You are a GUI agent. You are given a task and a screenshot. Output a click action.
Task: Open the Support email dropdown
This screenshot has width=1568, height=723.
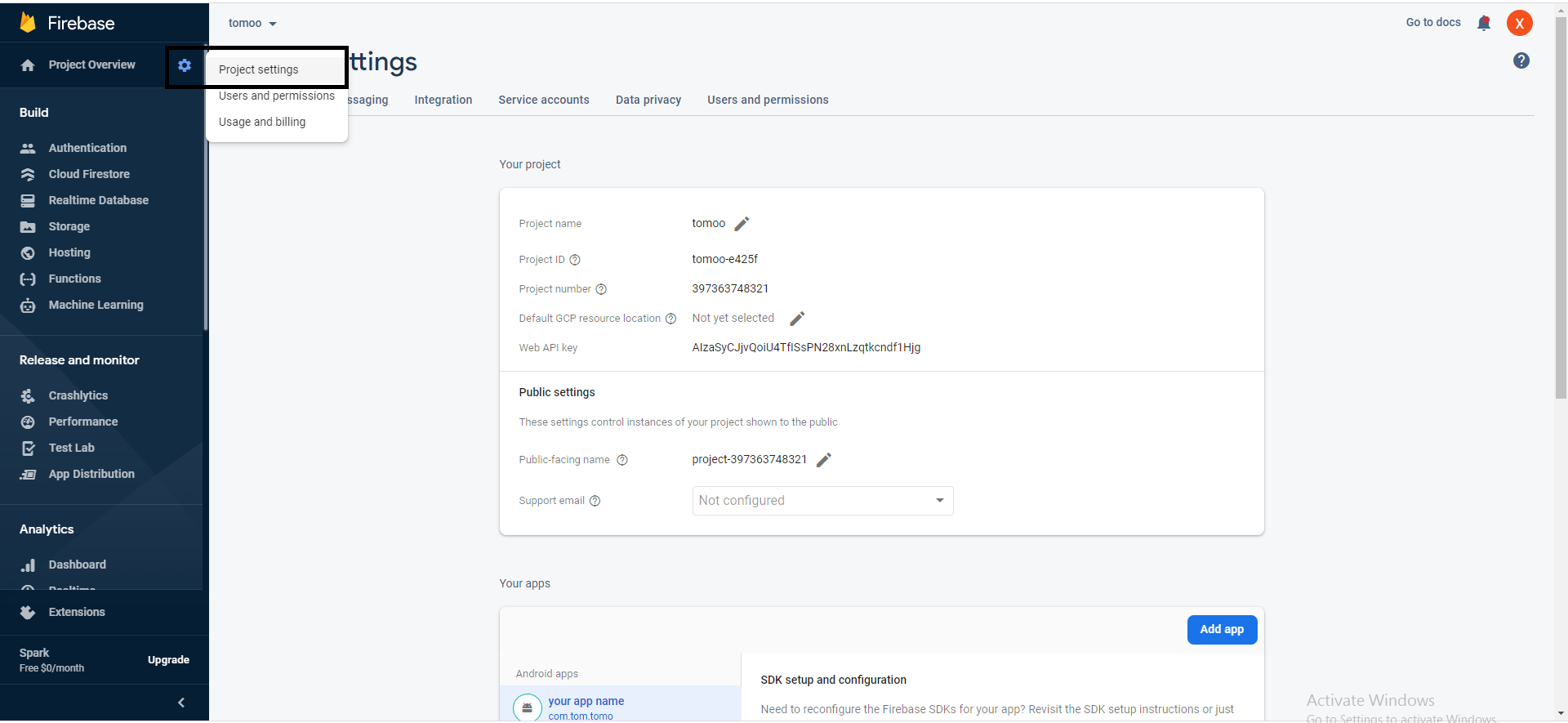pyautogui.click(x=822, y=501)
